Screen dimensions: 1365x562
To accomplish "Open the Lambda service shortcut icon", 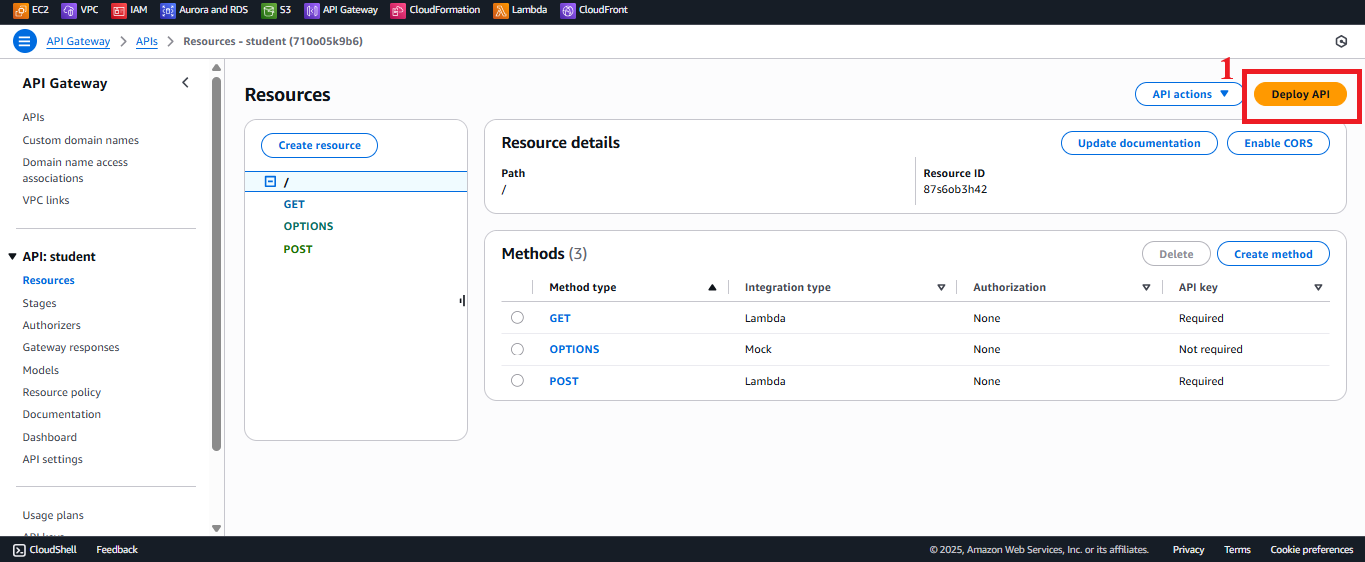I will pyautogui.click(x=501, y=11).
